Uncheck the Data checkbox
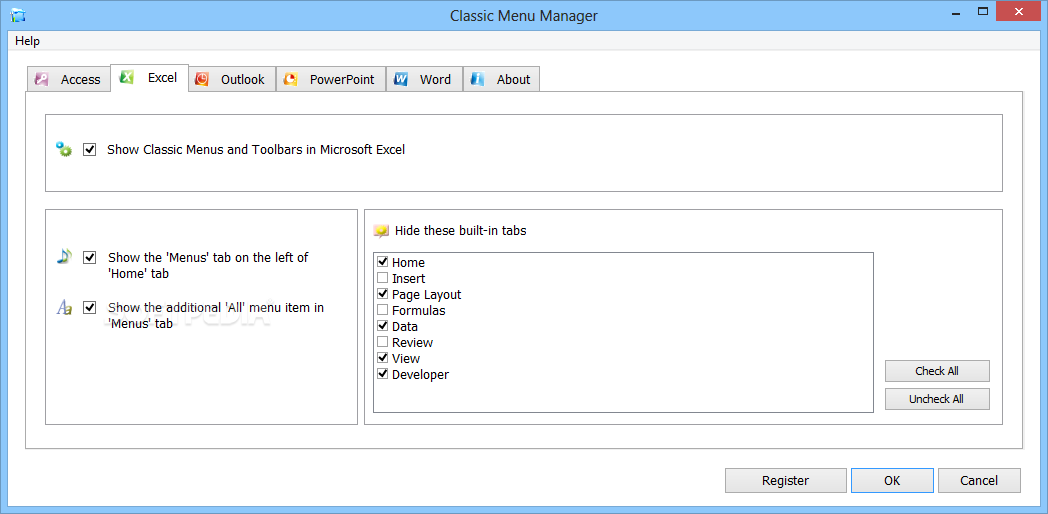The image size is (1048, 514). click(383, 326)
